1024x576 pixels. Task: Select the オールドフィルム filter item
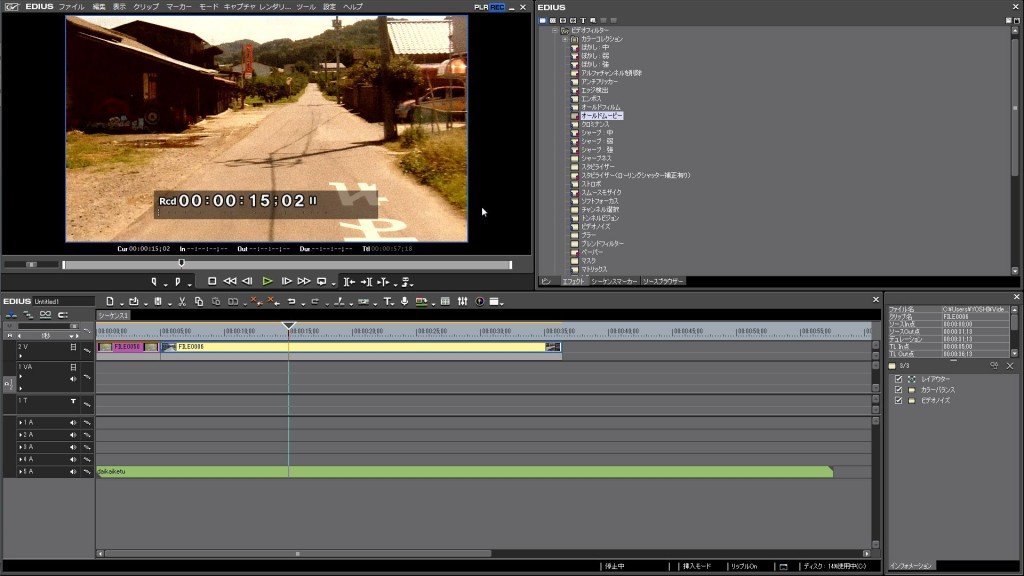(601, 107)
